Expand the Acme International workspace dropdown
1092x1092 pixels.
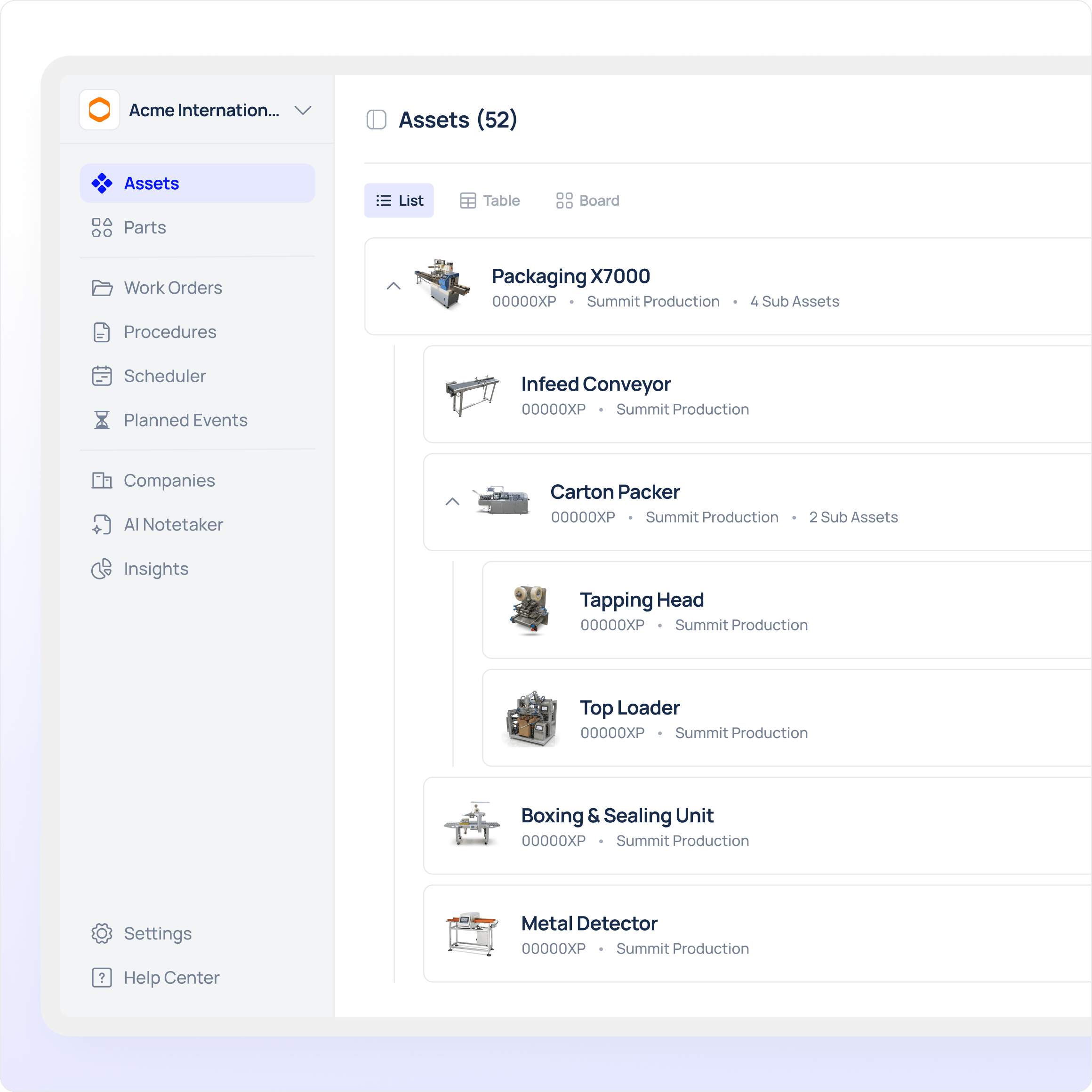point(303,110)
